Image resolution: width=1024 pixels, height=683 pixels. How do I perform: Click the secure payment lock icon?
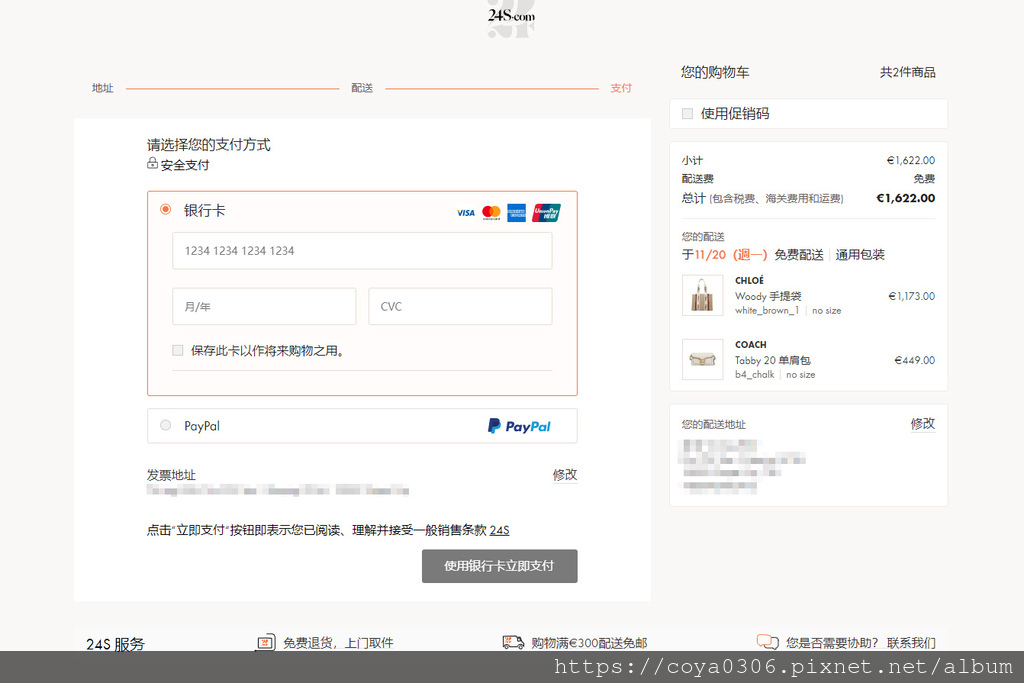pos(152,163)
